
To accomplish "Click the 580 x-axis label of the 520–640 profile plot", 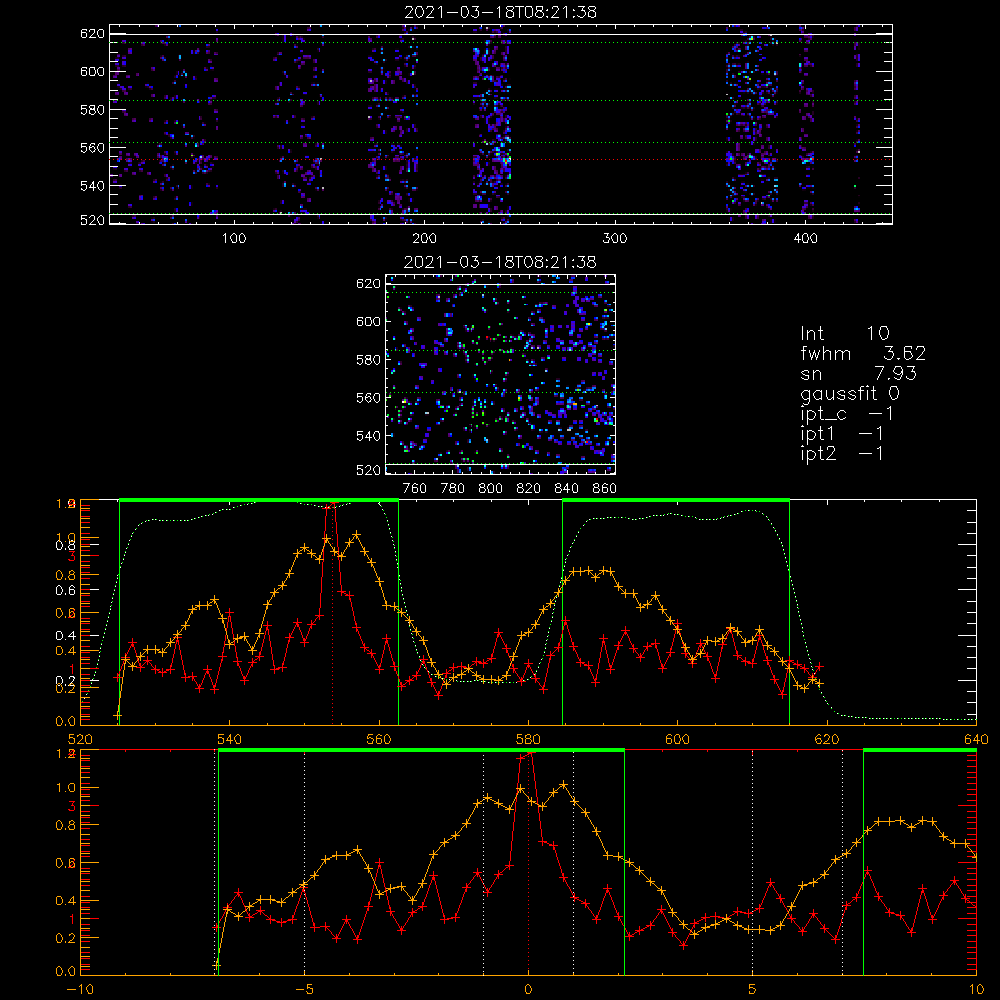I will (528, 740).
